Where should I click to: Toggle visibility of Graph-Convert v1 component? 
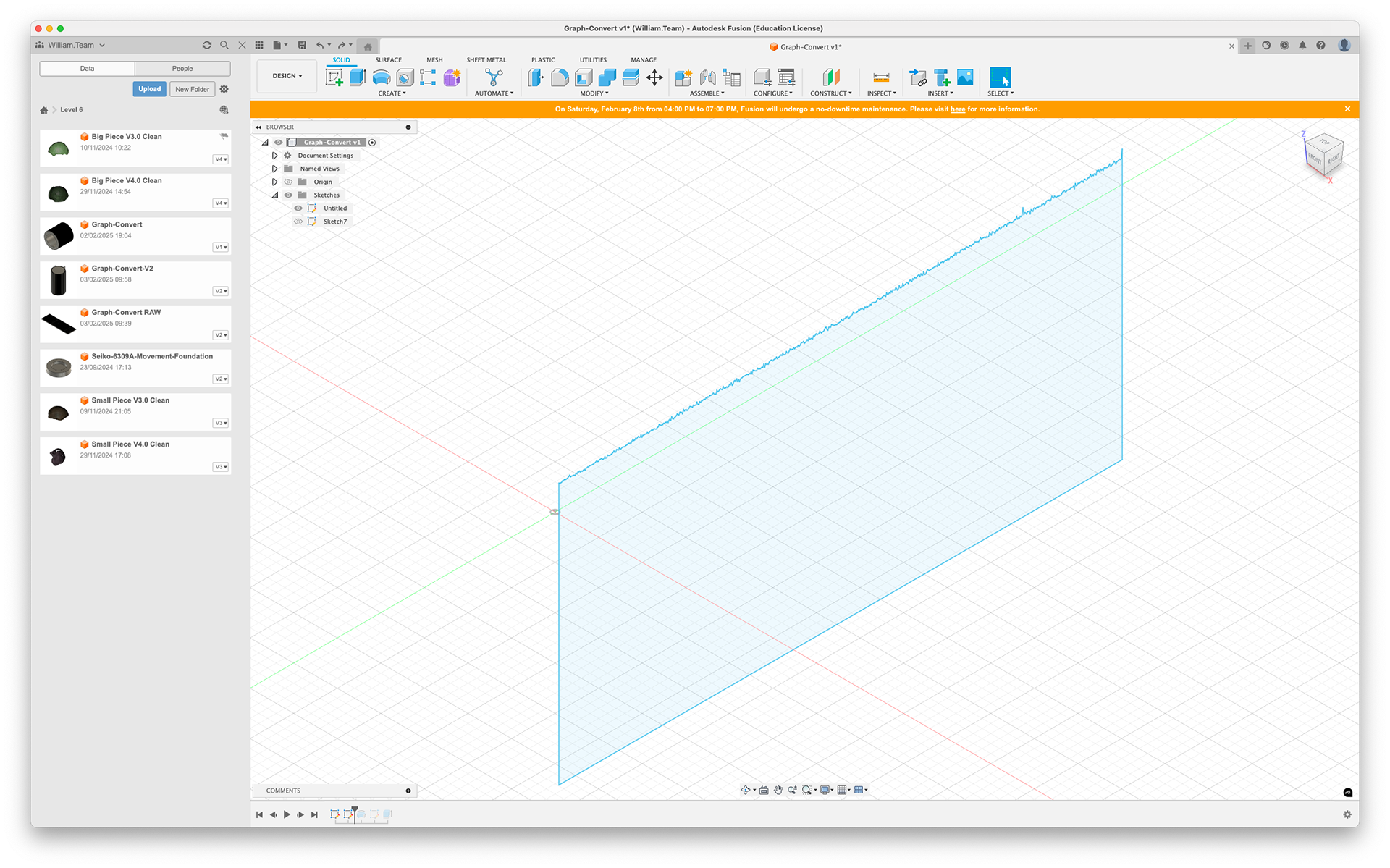coord(279,143)
